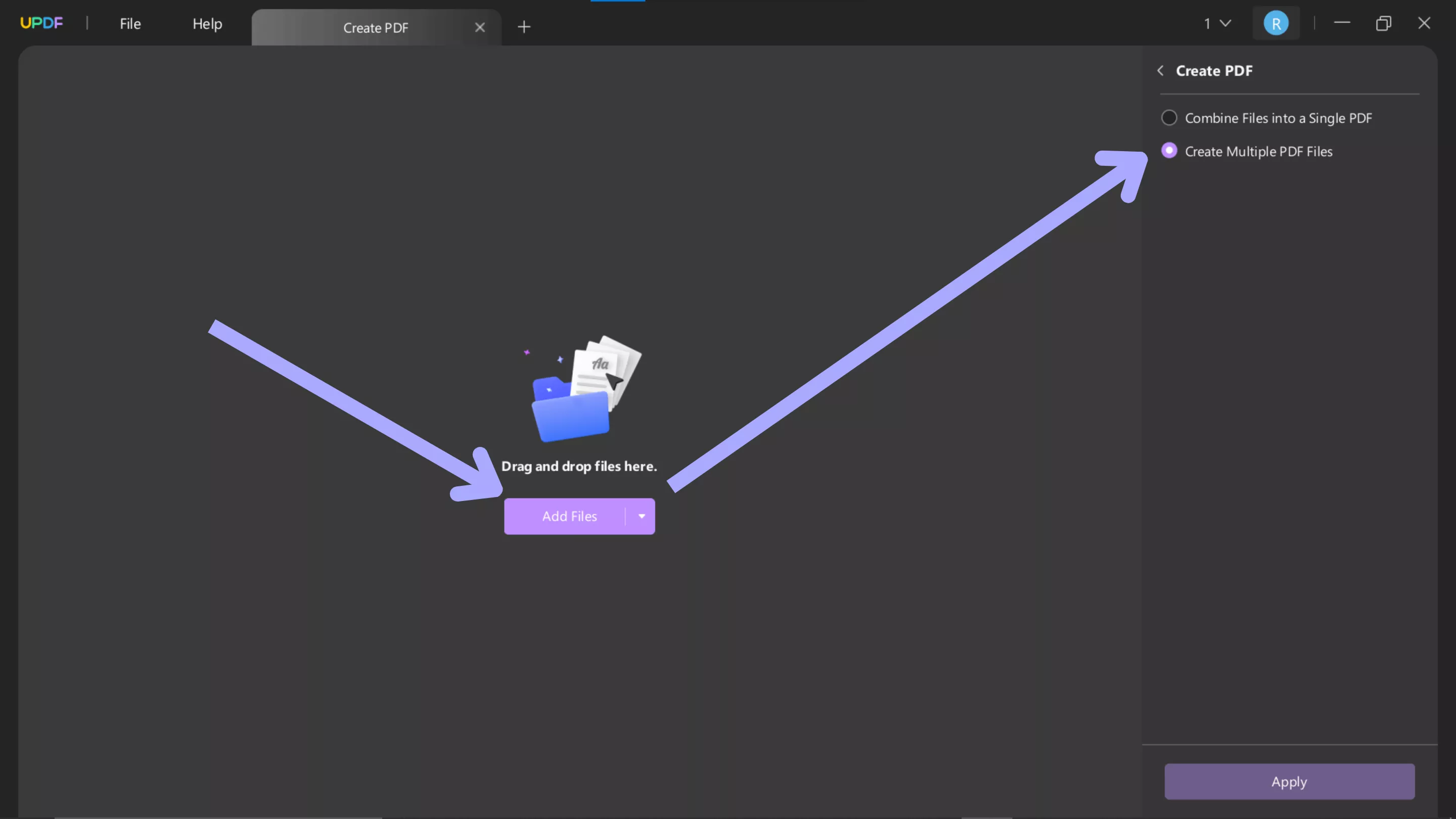Go back using Create PDF chevron arrow
The image size is (1456, 819).
click(1160, 71)
